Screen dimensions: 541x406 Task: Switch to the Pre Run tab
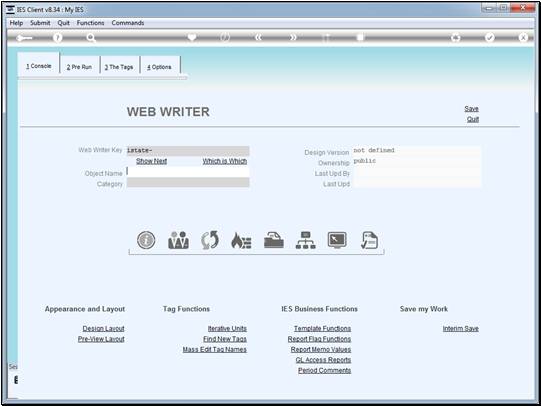pos(79,67)
